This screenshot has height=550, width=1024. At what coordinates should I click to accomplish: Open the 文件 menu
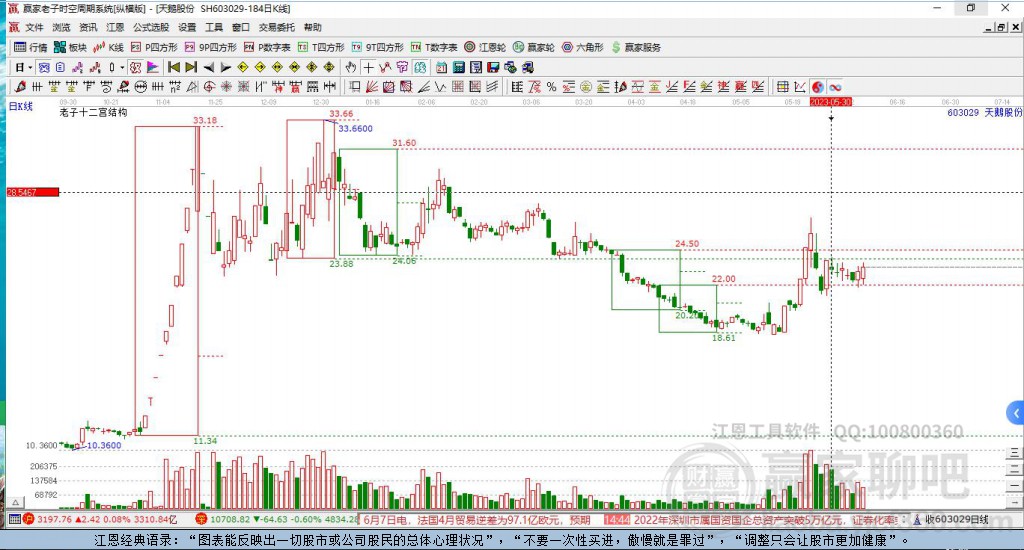[x=34, y=27]
